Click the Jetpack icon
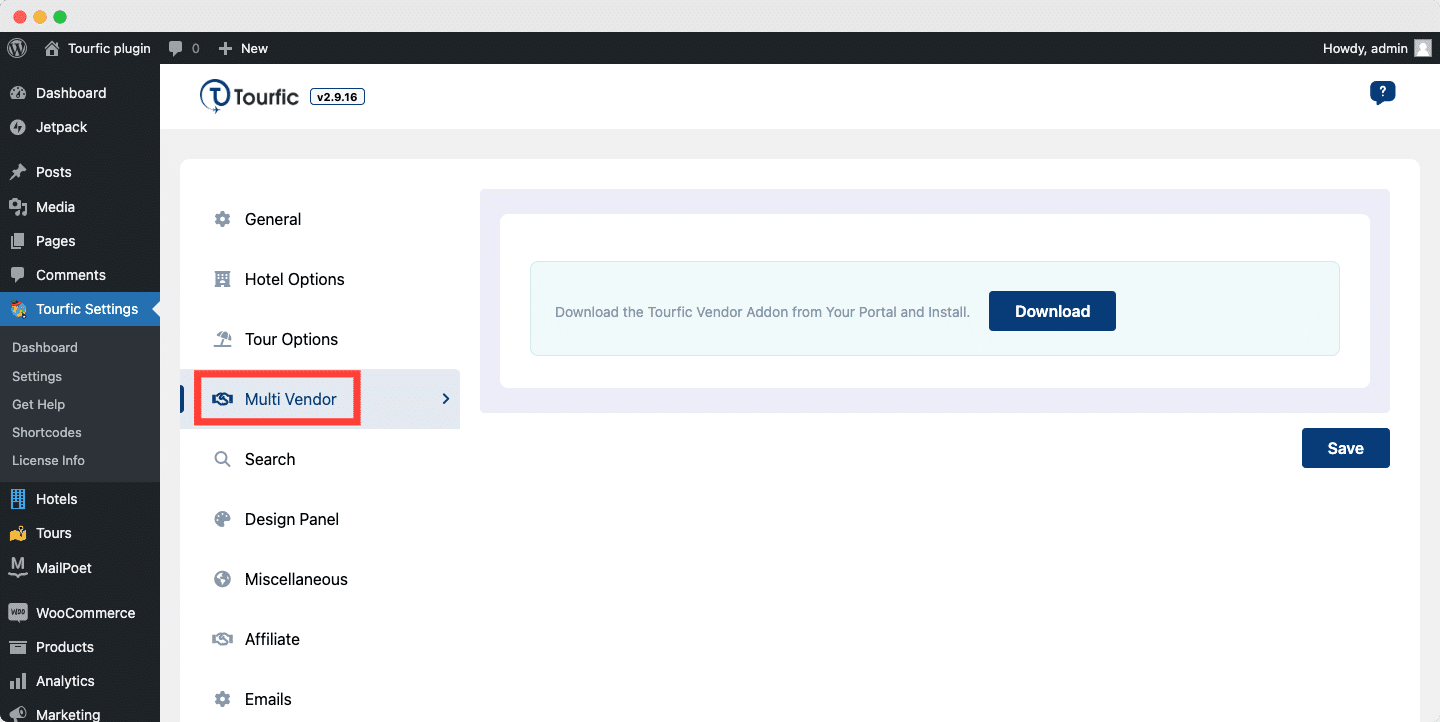The image size is (1440, 722). click(18, 127)
